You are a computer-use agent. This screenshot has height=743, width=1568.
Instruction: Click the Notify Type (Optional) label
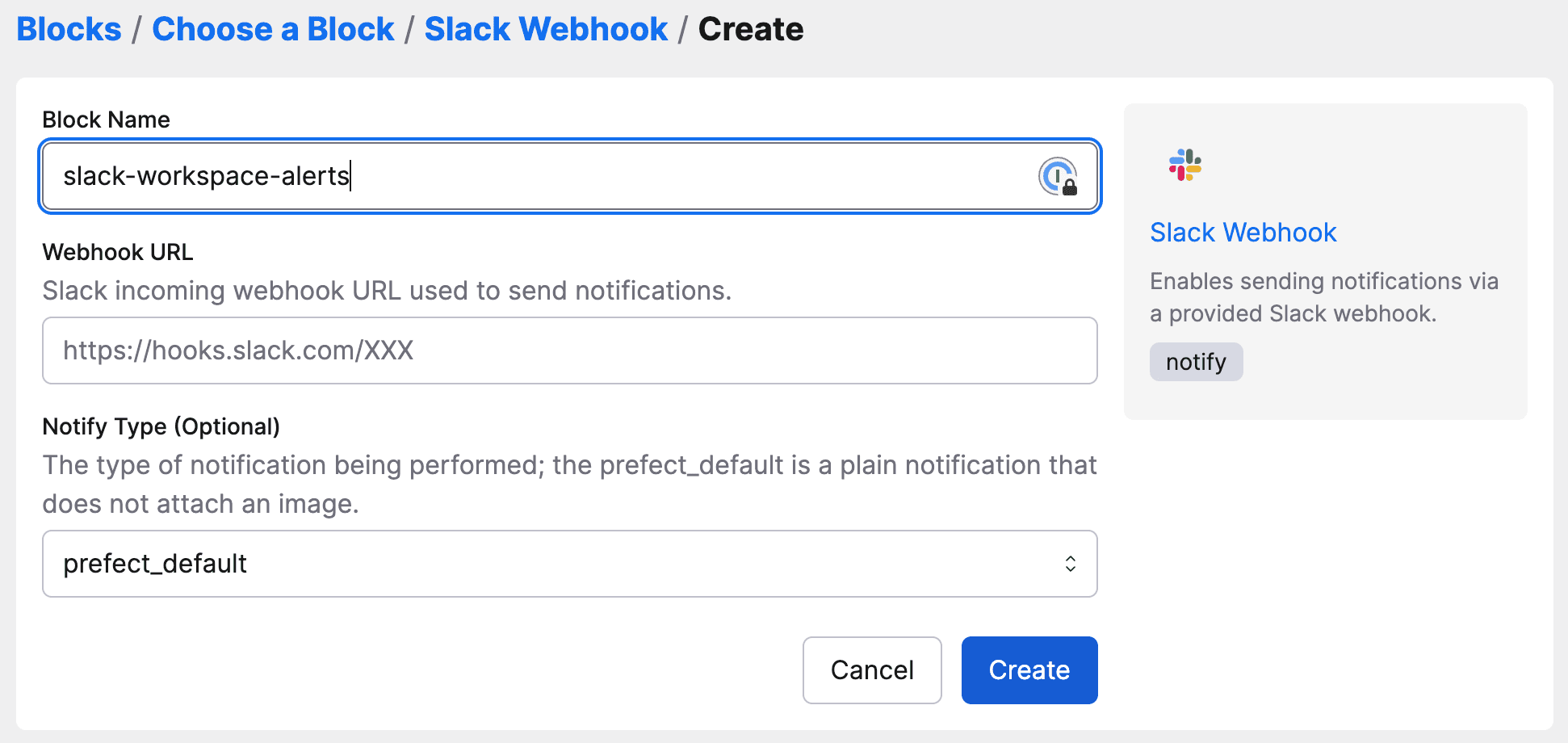[161, 426]
